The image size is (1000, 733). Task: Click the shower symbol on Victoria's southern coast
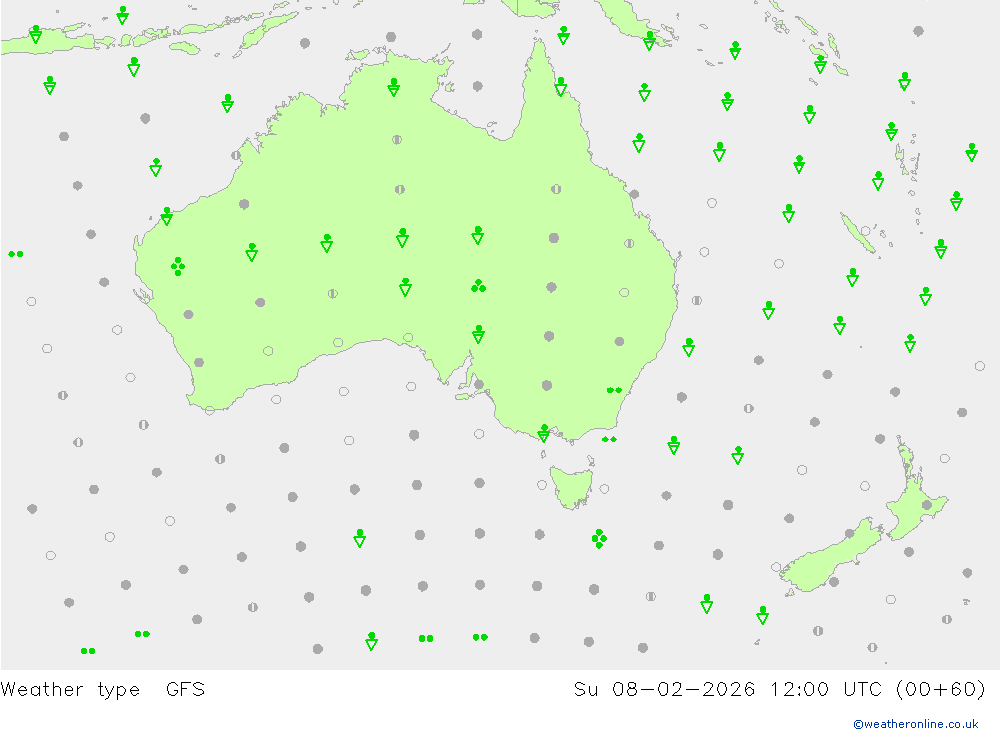coord(543,433)
